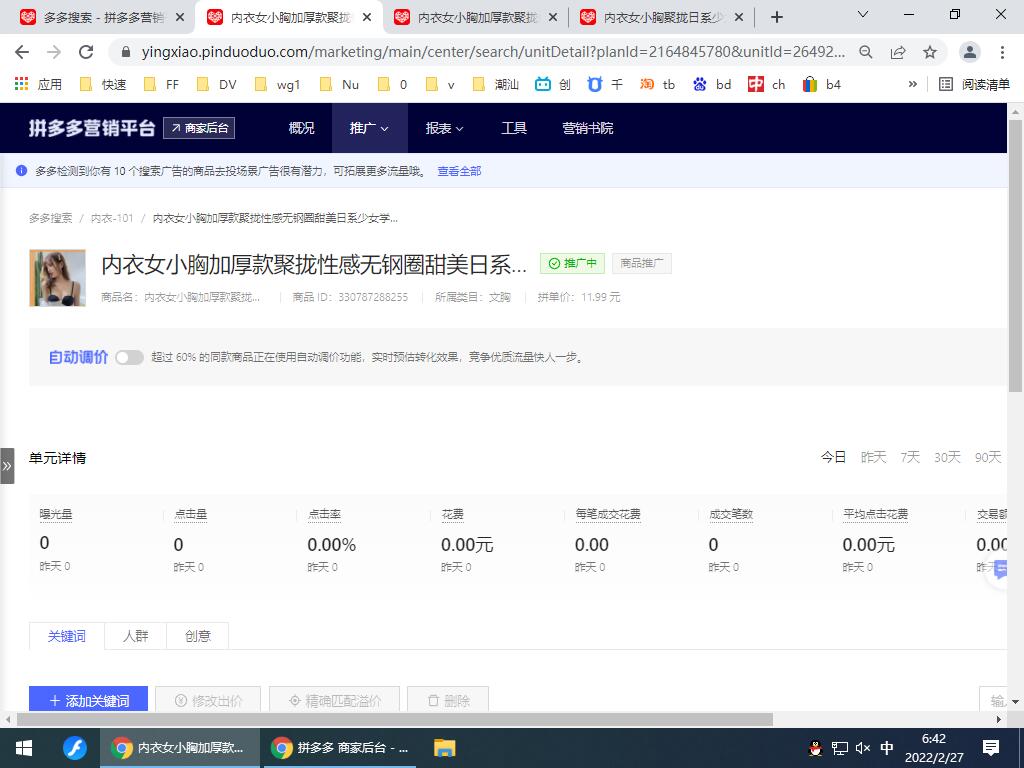Open the FF bookmark folder
The image size is (1024, 768).
161,84
